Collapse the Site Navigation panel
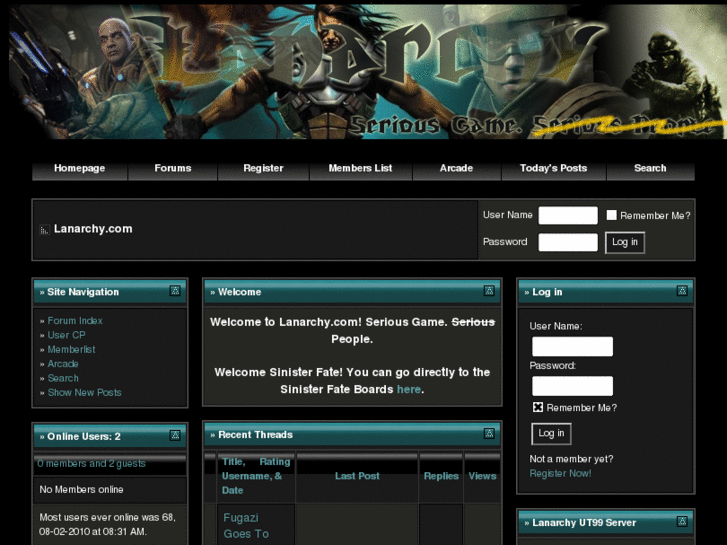The image size is (727, 545). [175, 291]
